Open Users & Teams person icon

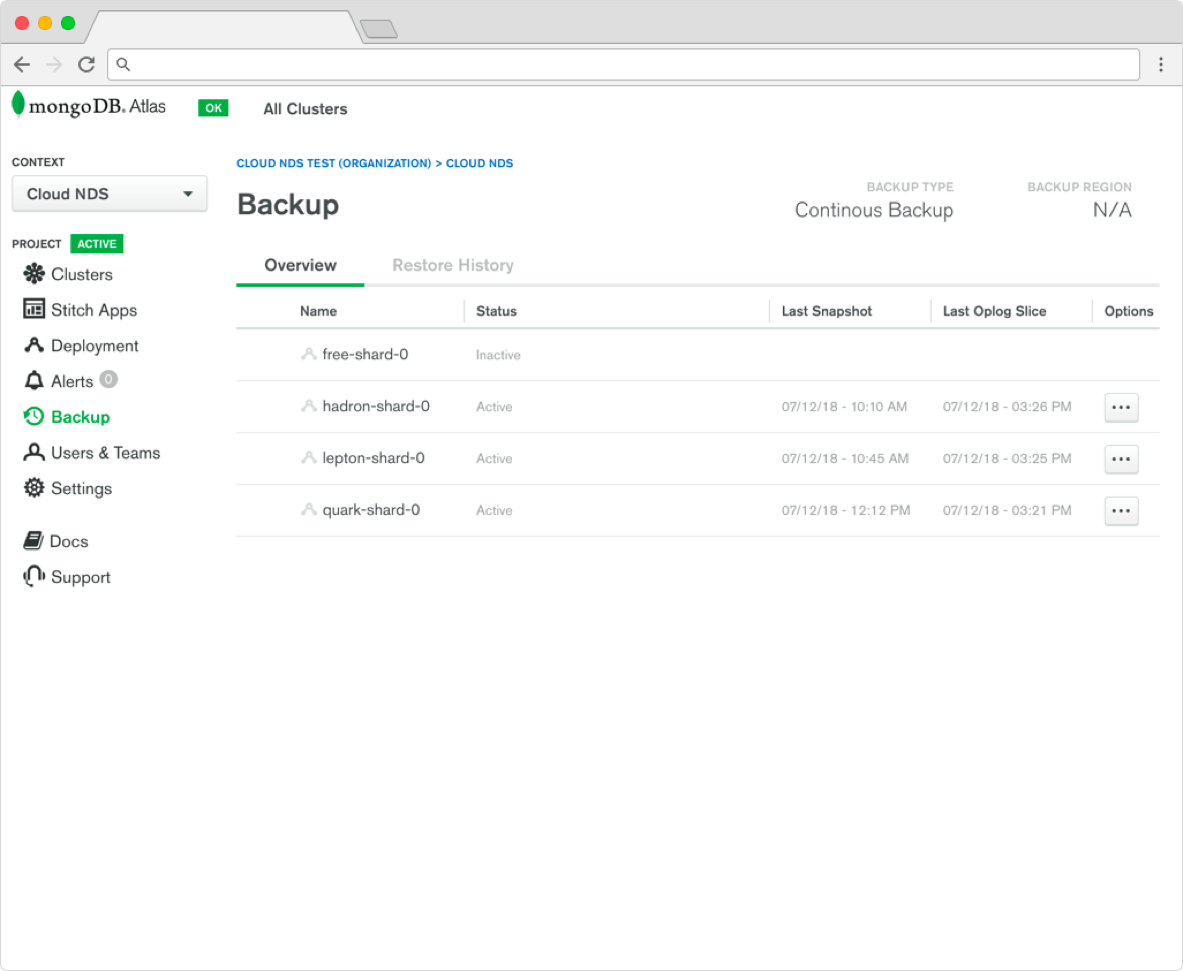(x=34, y=453)
